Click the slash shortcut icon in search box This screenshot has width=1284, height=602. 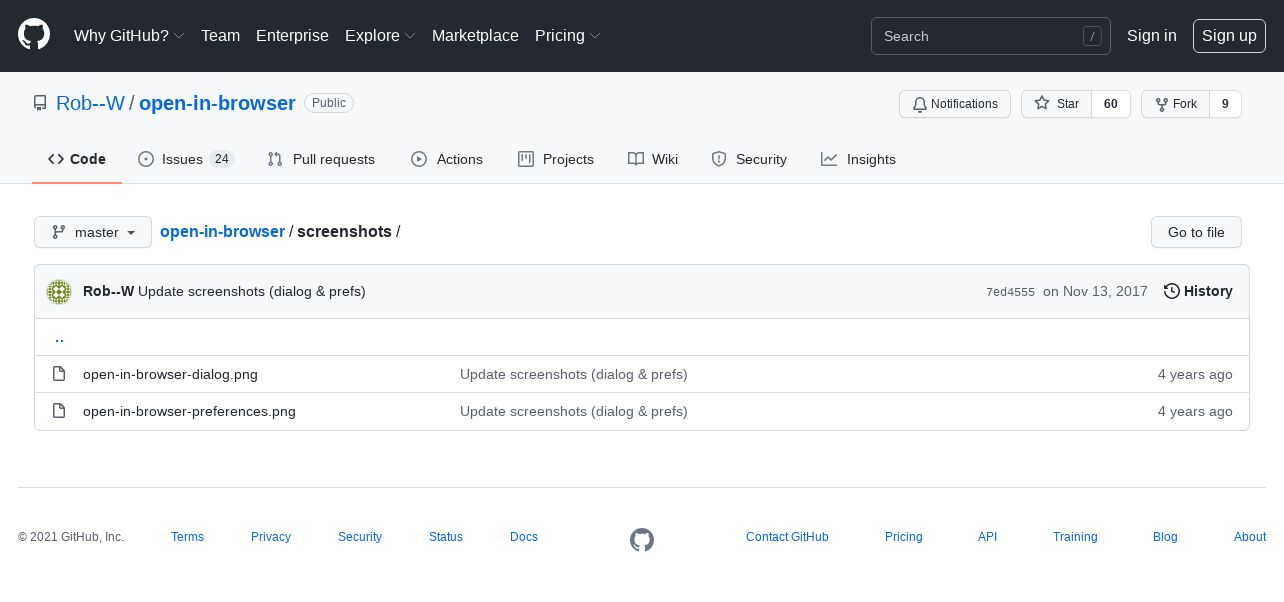point(1092,36)
